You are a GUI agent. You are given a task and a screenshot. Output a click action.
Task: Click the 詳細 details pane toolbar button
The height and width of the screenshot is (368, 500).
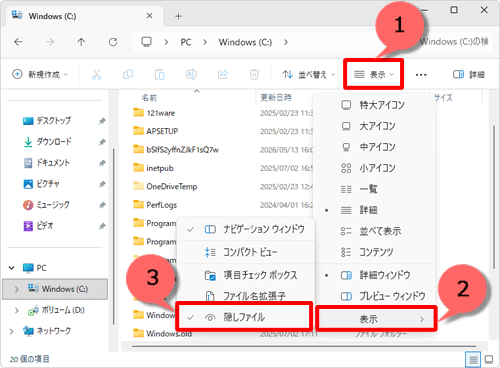(468, 74)
